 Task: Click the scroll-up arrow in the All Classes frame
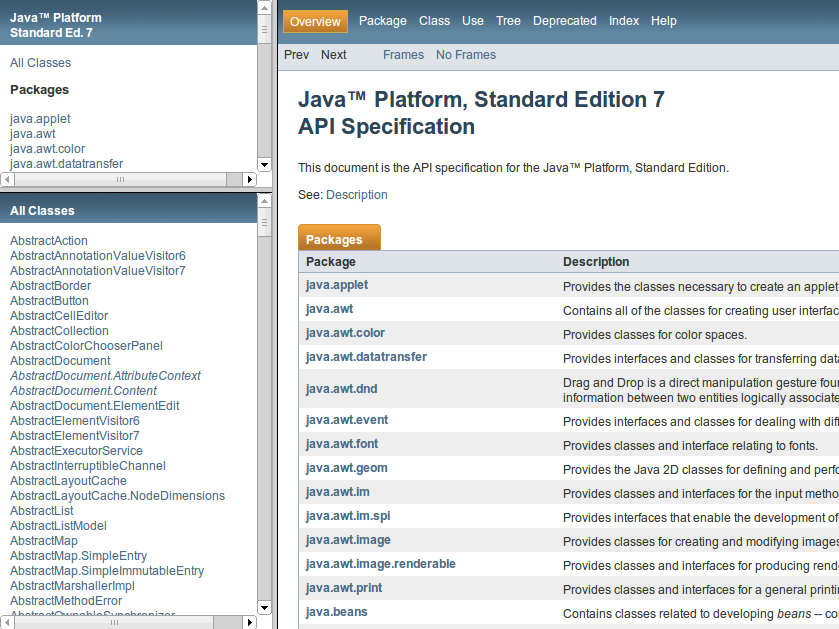264,199
